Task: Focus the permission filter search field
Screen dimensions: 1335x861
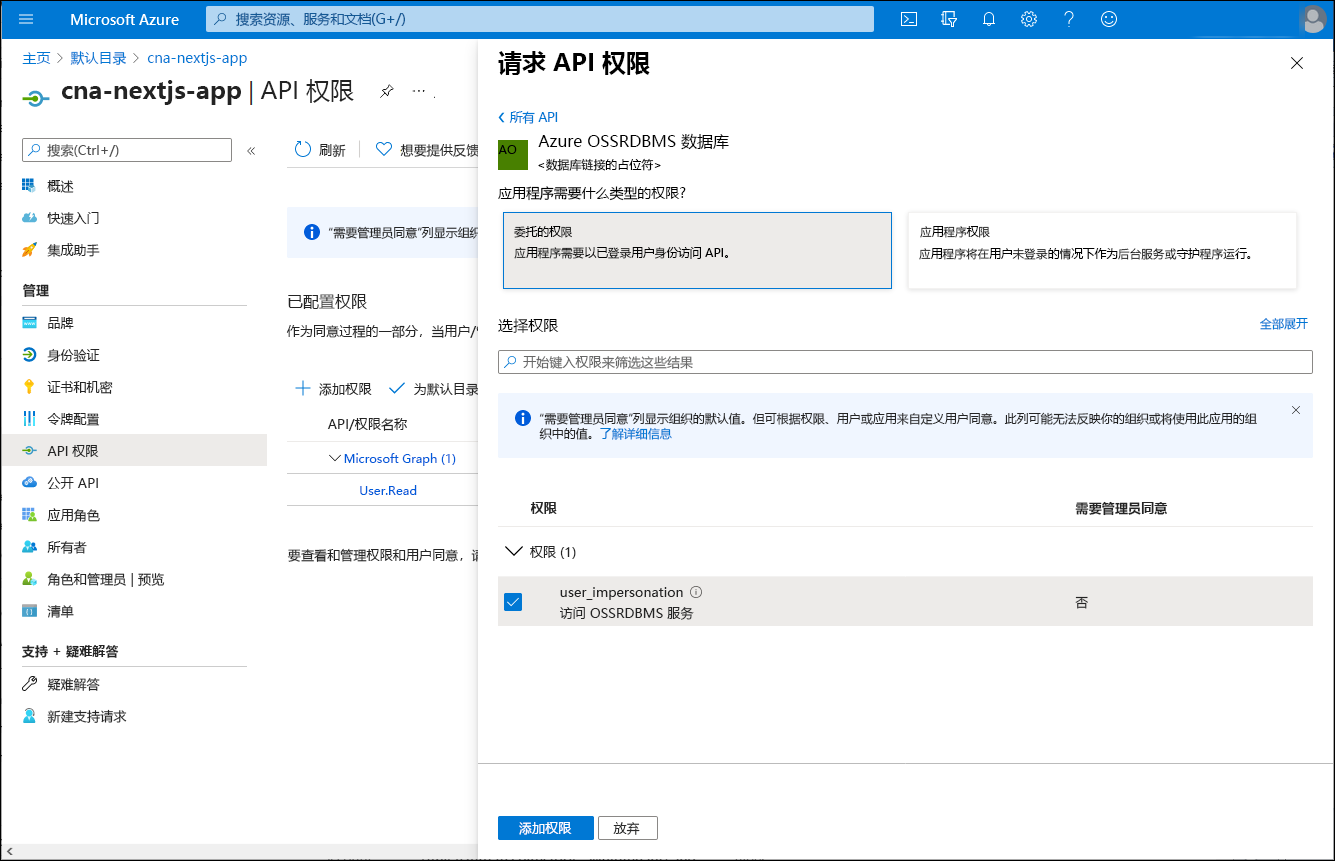Action: [905, 362]
